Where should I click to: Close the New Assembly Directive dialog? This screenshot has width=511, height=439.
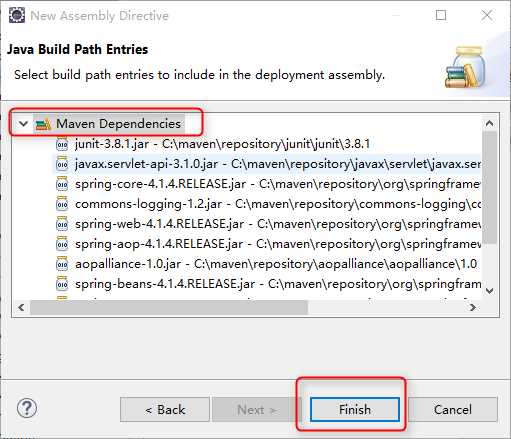[x=487, y=15]
